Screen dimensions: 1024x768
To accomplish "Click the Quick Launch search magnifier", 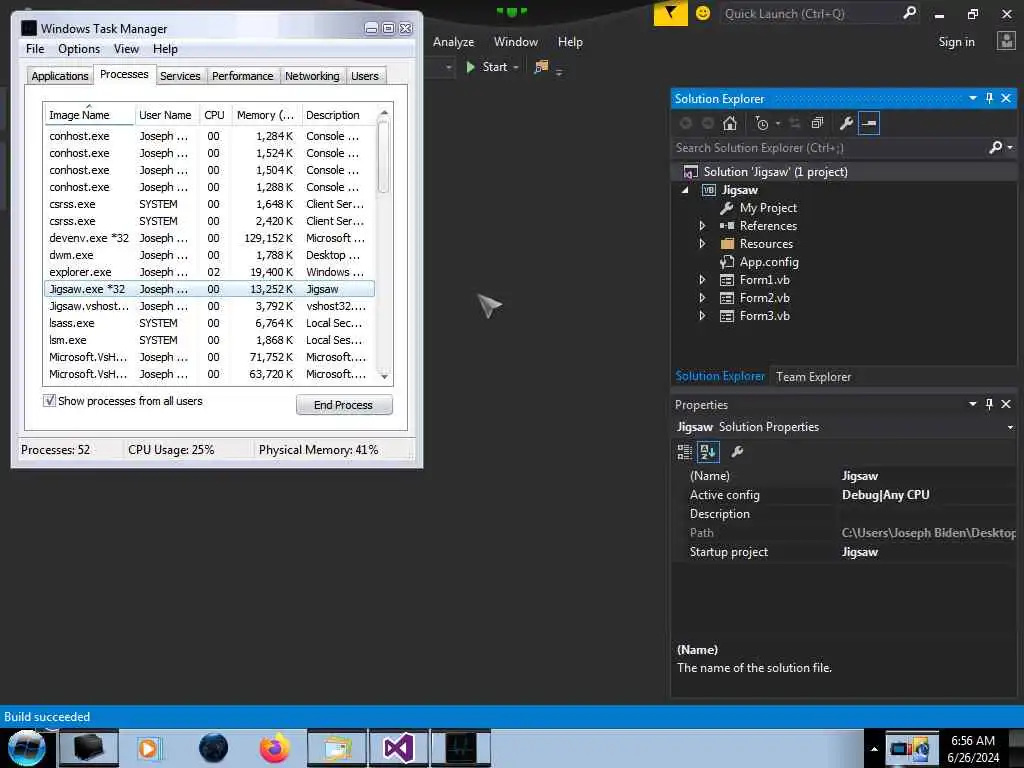I will (x=909, y=12).
